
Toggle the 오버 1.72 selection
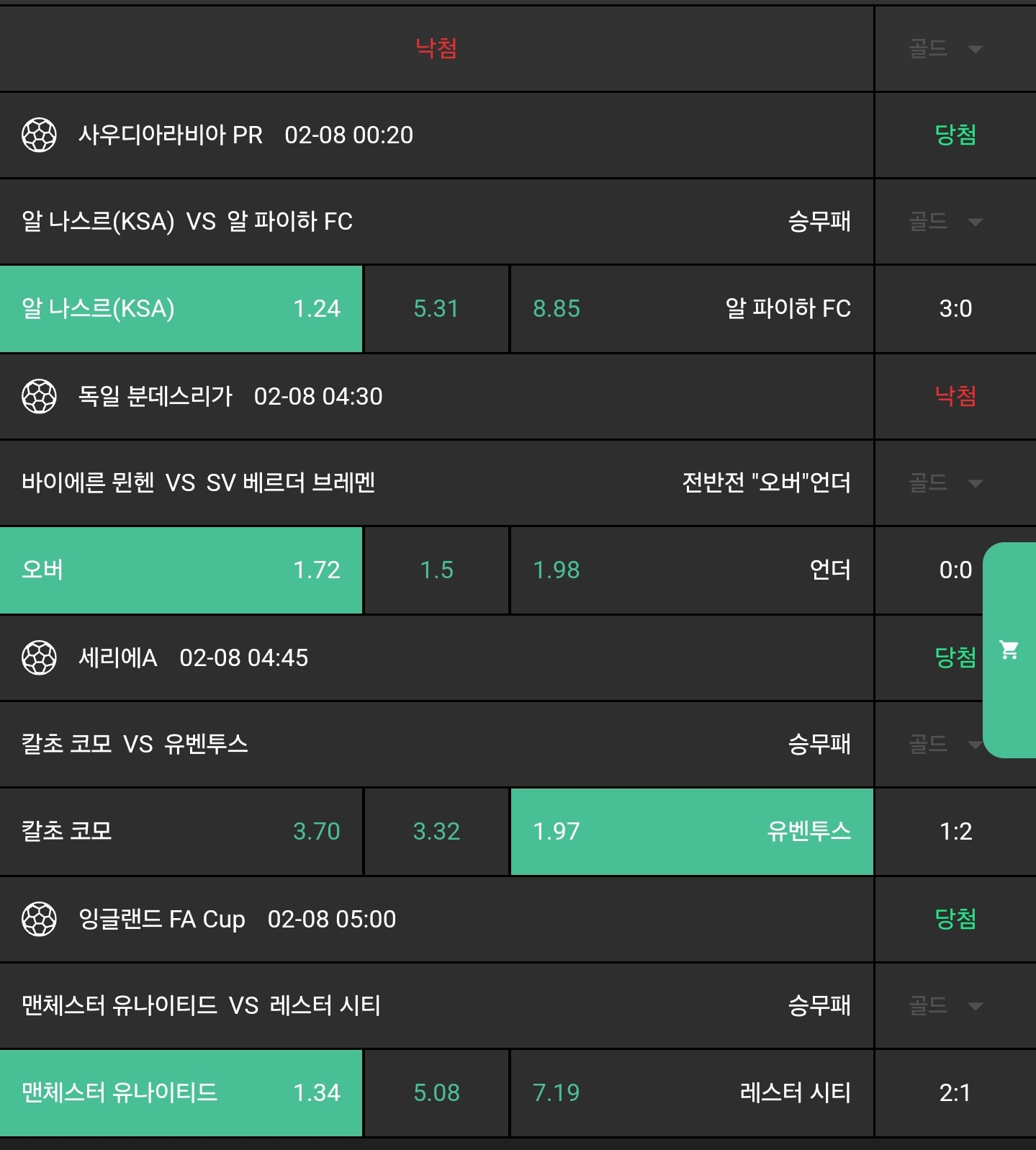pyautogui.click(x=181, y=570)
